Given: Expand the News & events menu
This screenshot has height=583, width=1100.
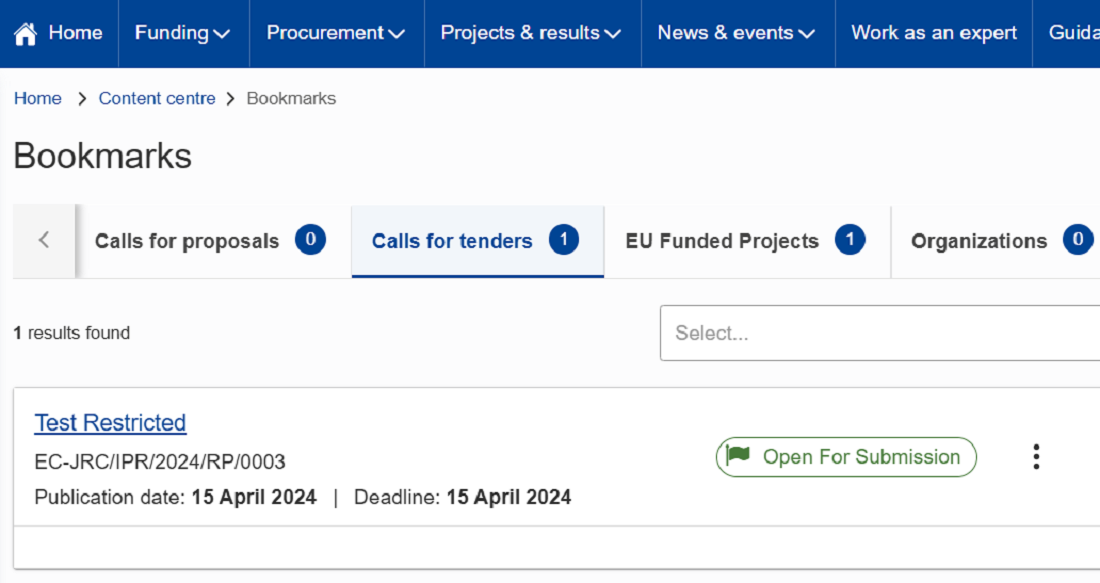Looking at the screenshot, I should [737, 33].
